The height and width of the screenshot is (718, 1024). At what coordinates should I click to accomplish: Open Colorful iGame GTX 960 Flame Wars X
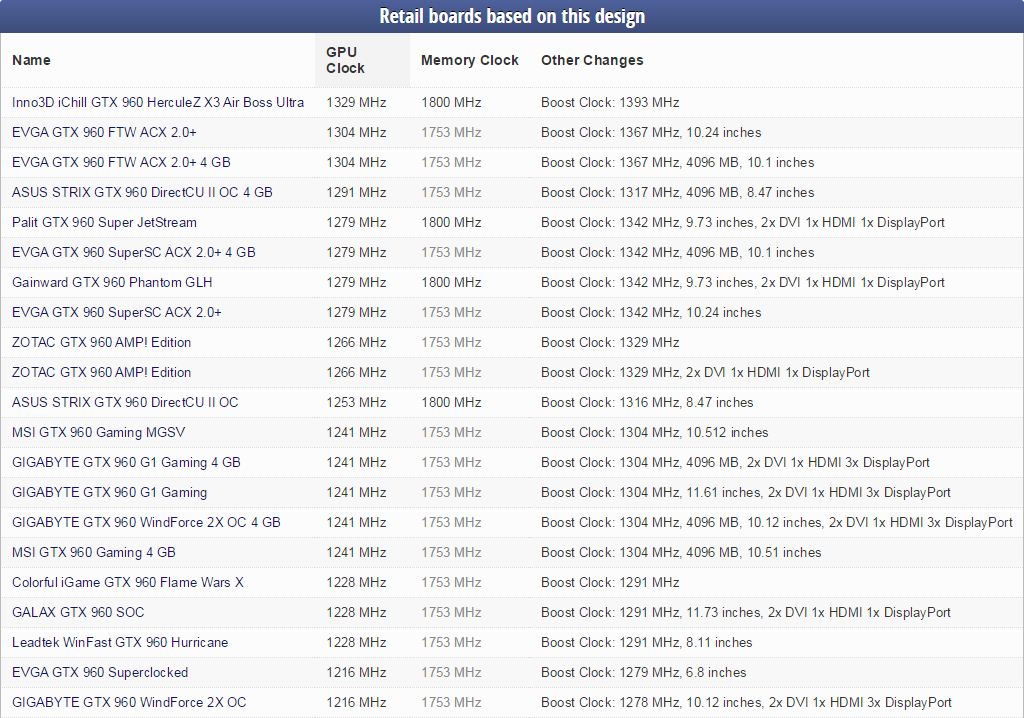tap(128, 583)
